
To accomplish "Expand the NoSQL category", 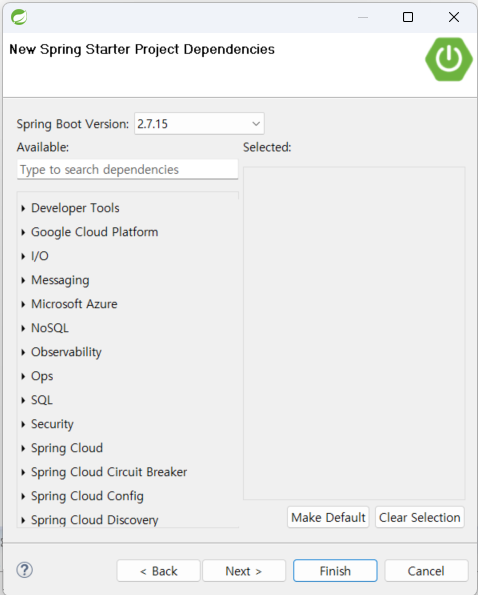I will point(23,328).
